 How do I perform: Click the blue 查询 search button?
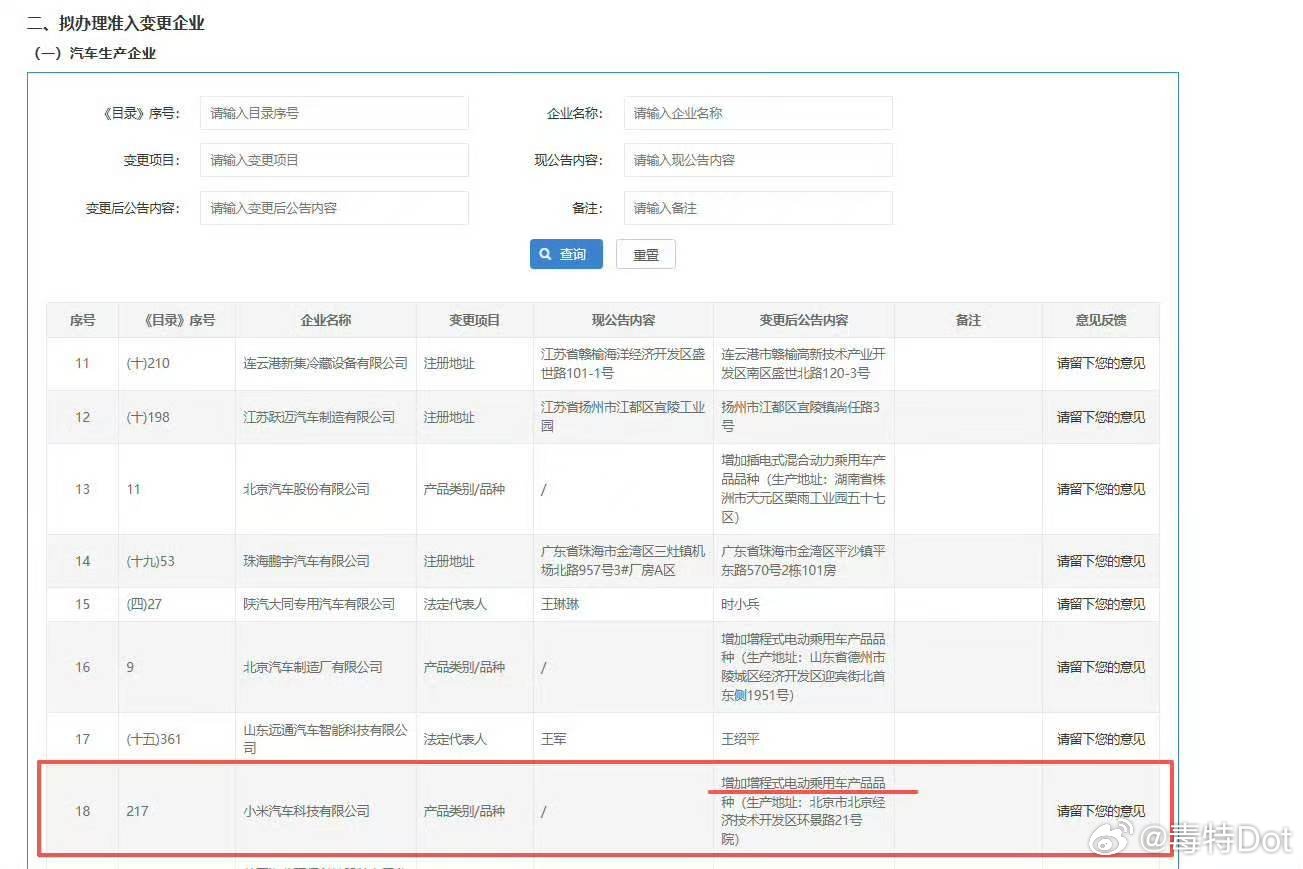[x=566, y=254]
